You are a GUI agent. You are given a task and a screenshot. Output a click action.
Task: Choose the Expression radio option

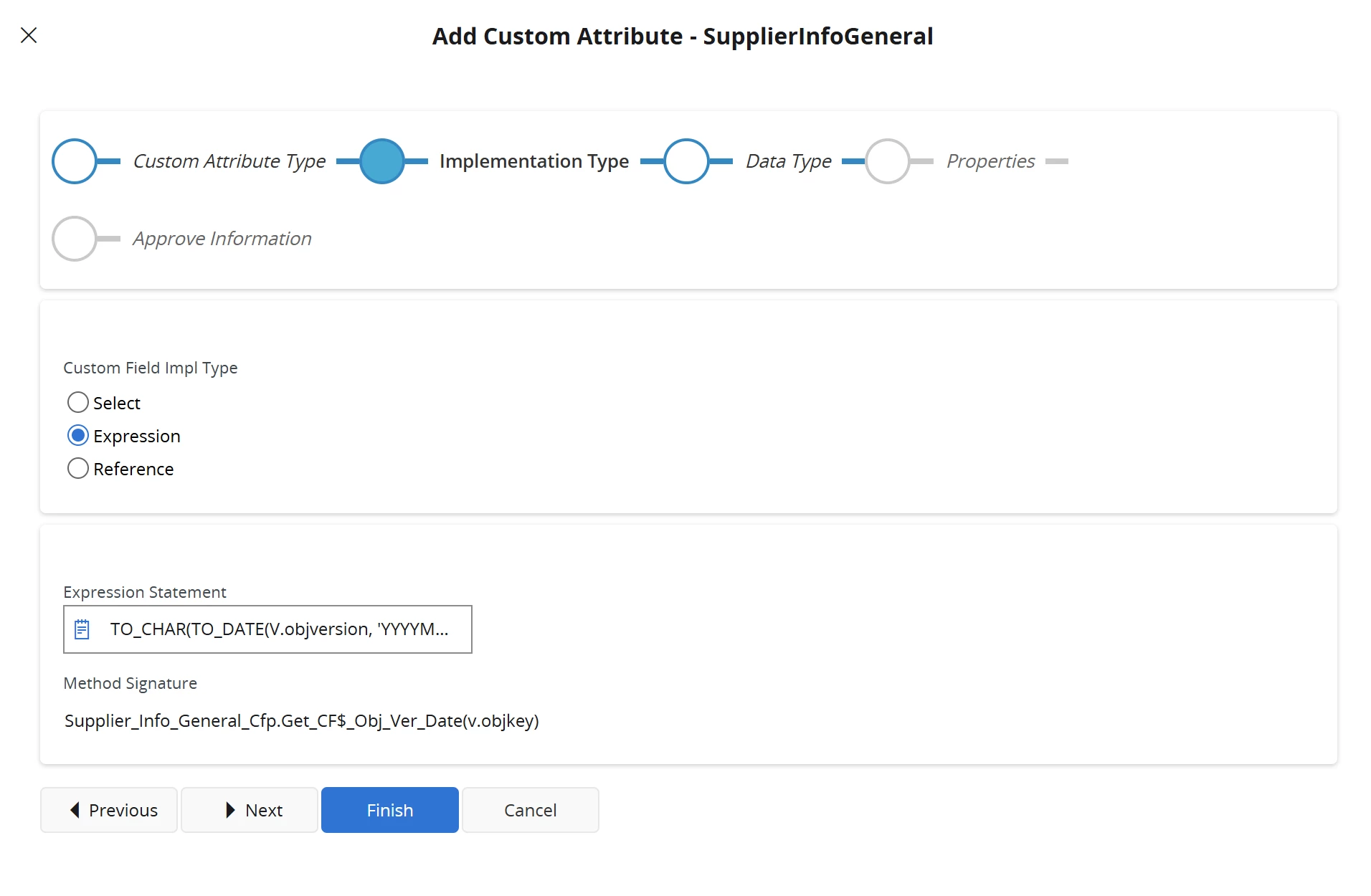(x=78, y=436)
